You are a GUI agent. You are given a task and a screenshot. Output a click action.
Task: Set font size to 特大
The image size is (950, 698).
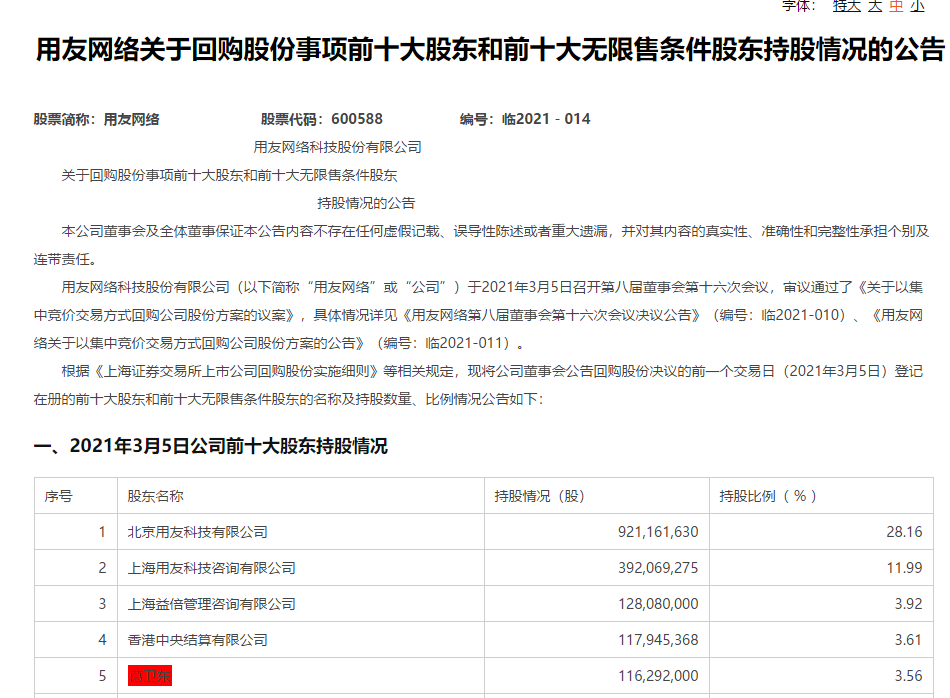(846, 6)
